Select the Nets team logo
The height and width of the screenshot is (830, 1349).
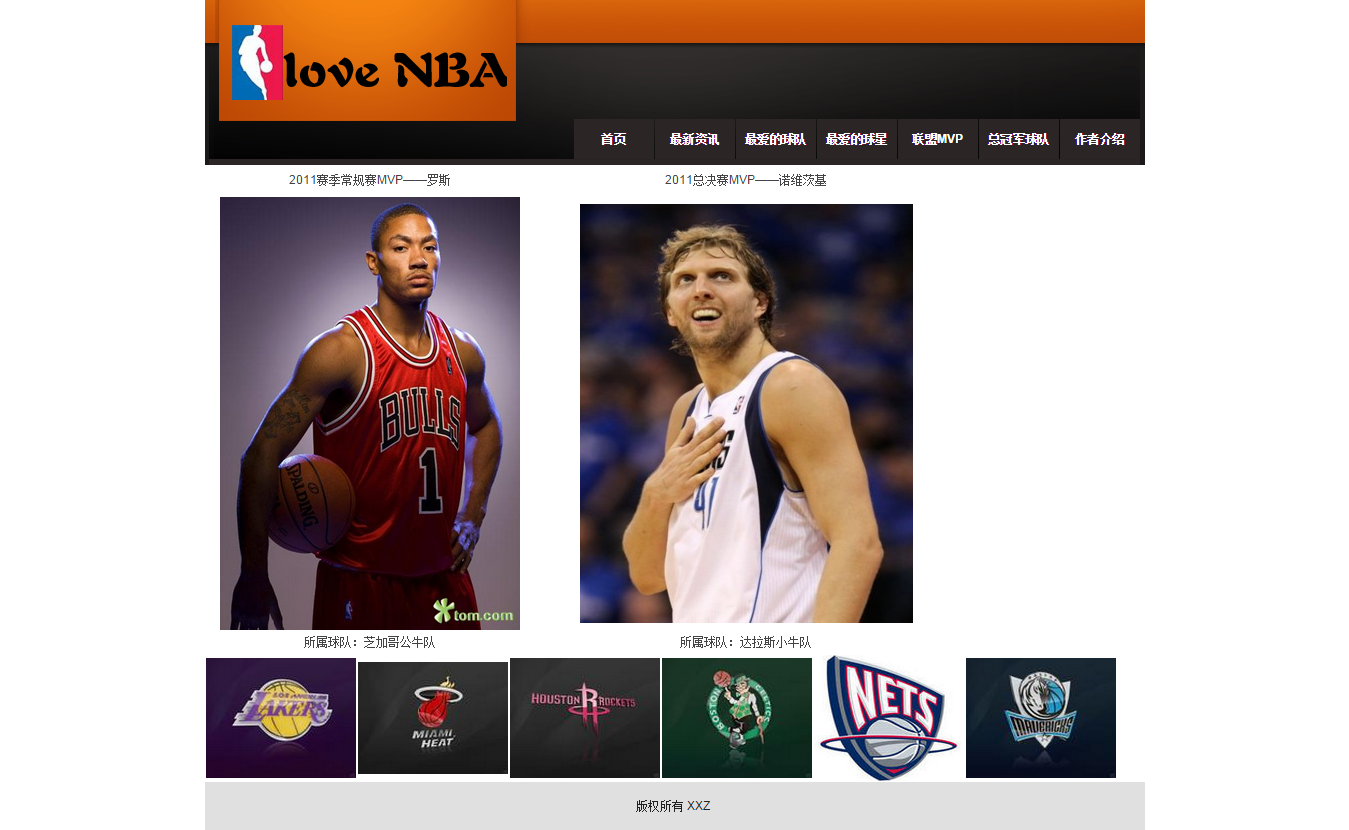pyautogui.click(x=888, y=718)
